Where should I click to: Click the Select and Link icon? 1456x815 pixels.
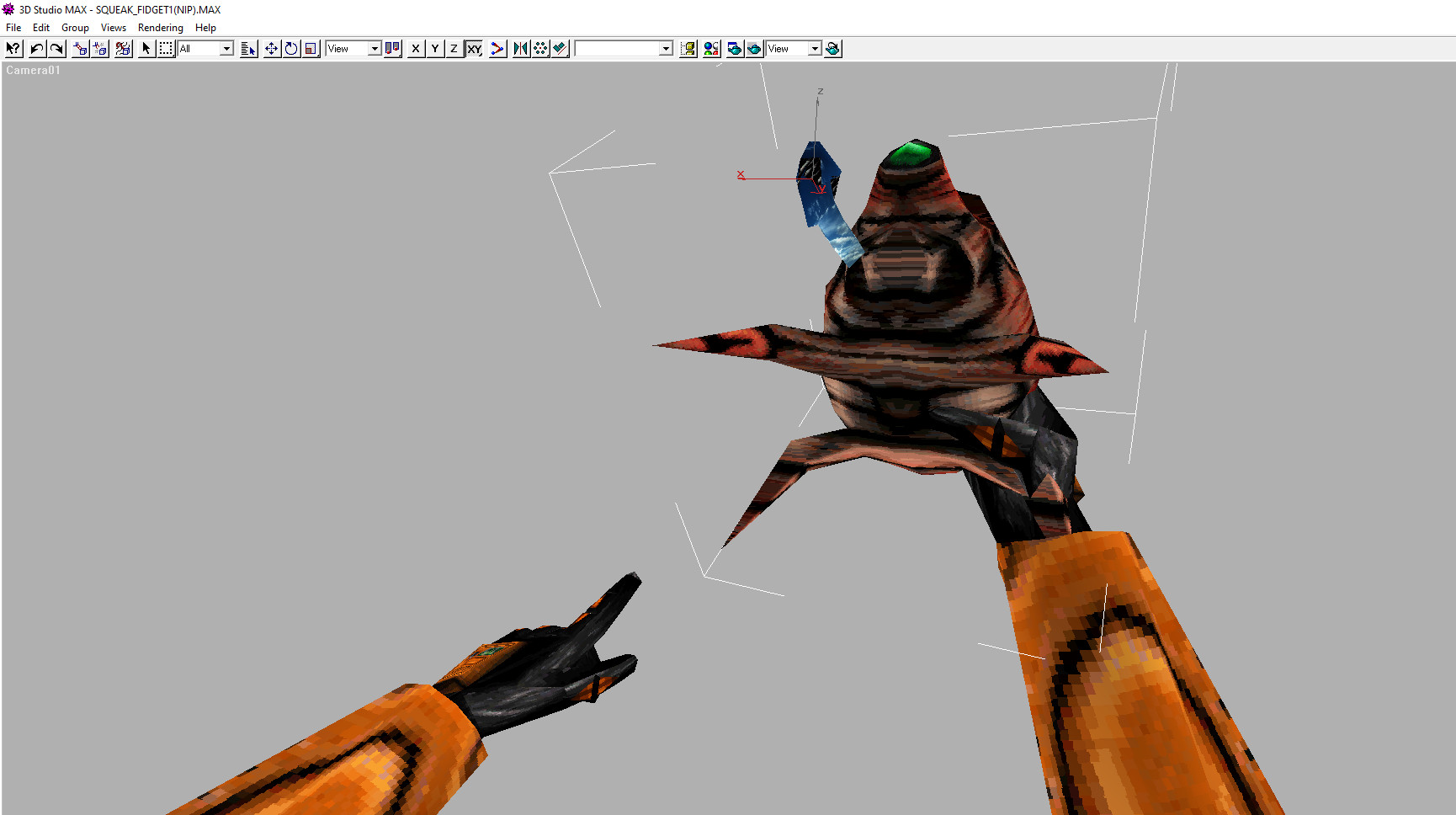(81, 48)
